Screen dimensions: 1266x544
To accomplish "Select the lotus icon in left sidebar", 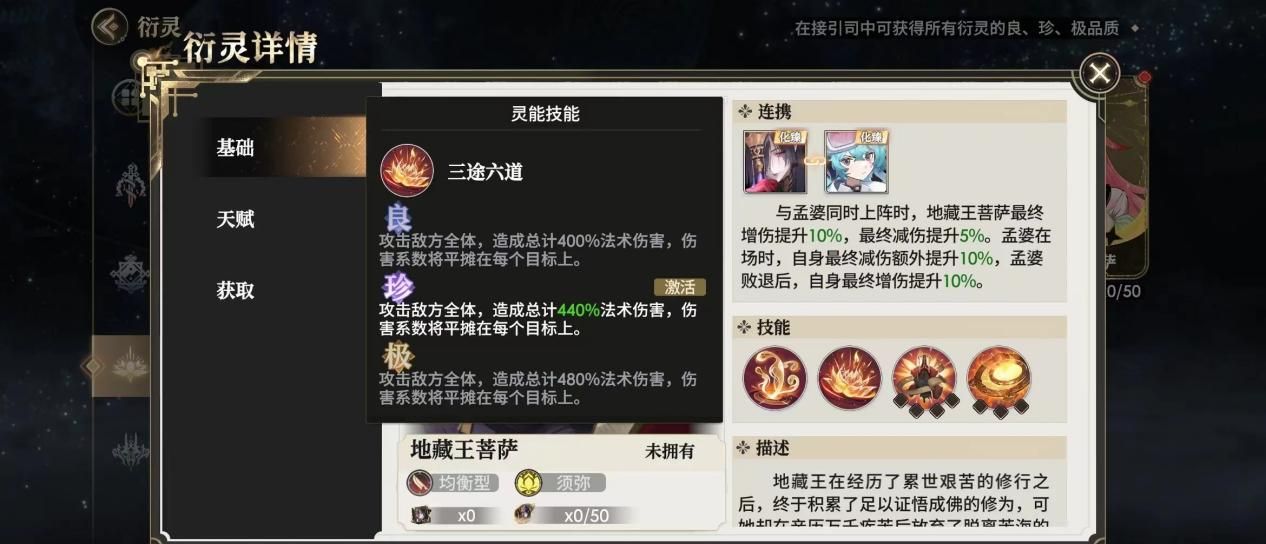I will (130, 366).
